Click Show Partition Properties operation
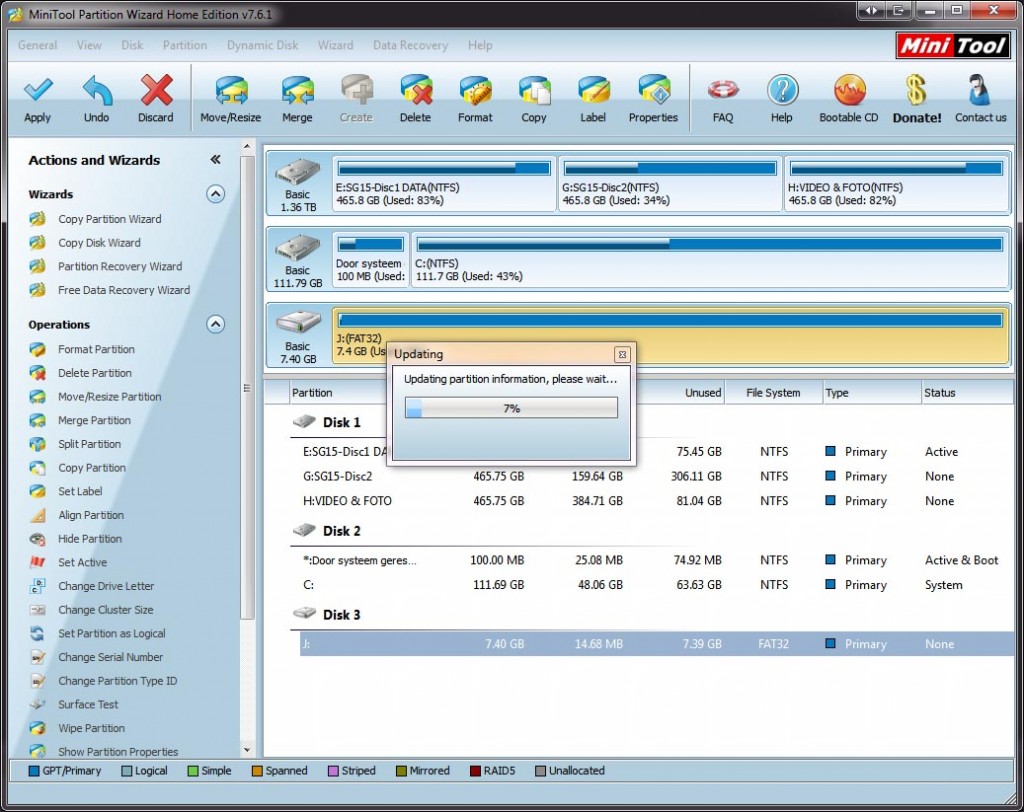This screenshot has height=812, width=1024. (118, 751)
